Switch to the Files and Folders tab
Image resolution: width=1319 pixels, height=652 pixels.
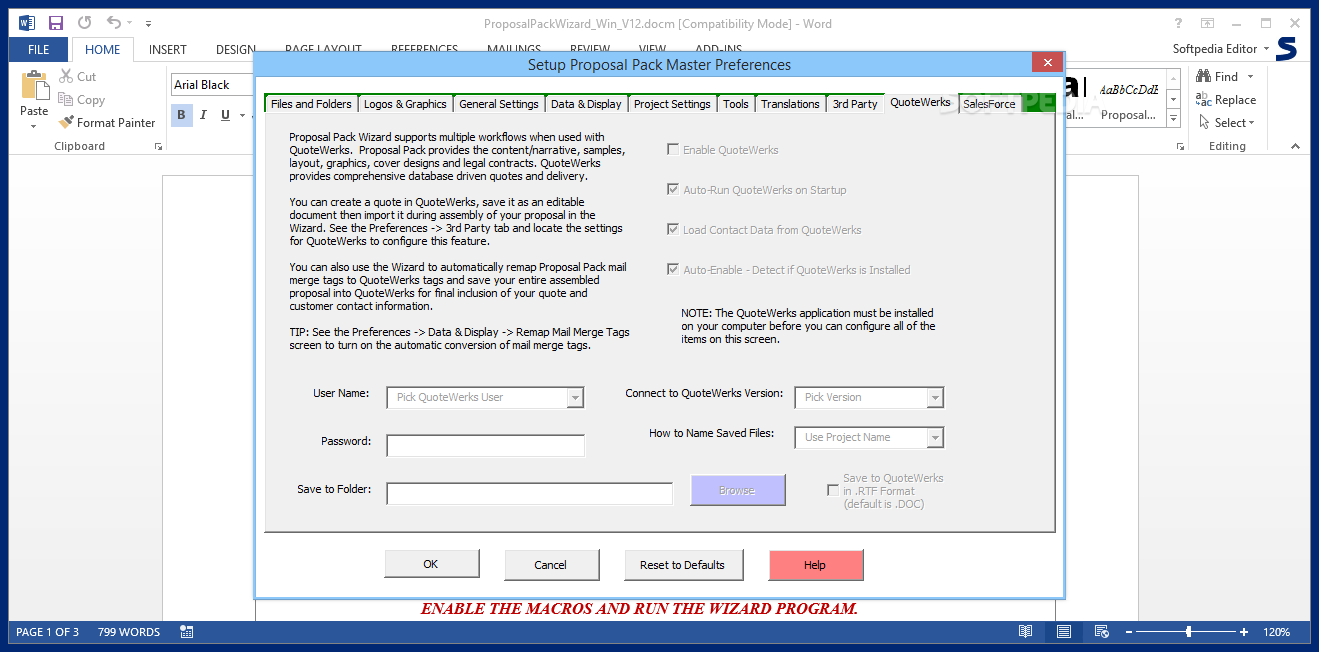tap(311, 104)
